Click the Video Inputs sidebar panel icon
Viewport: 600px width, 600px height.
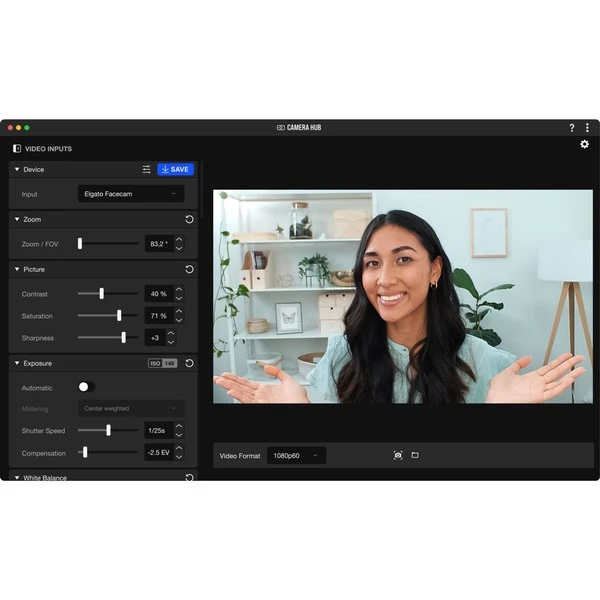click(x=17, y=149)
